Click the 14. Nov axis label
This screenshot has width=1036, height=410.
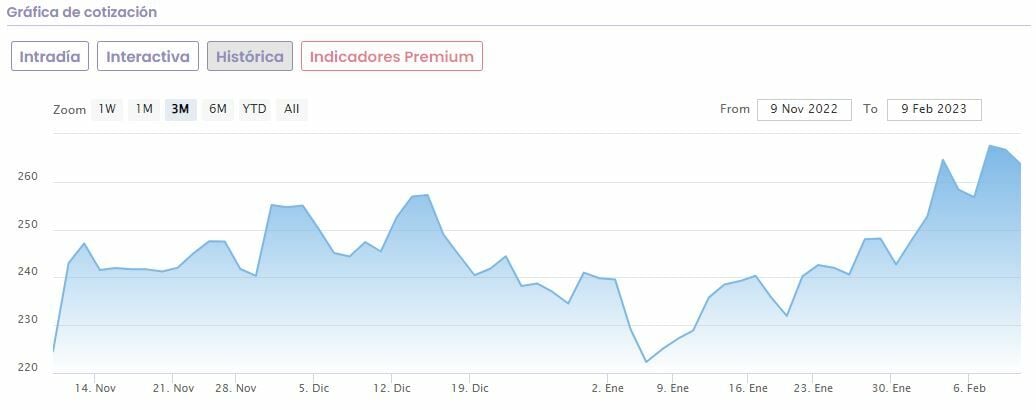click(96, 388)
